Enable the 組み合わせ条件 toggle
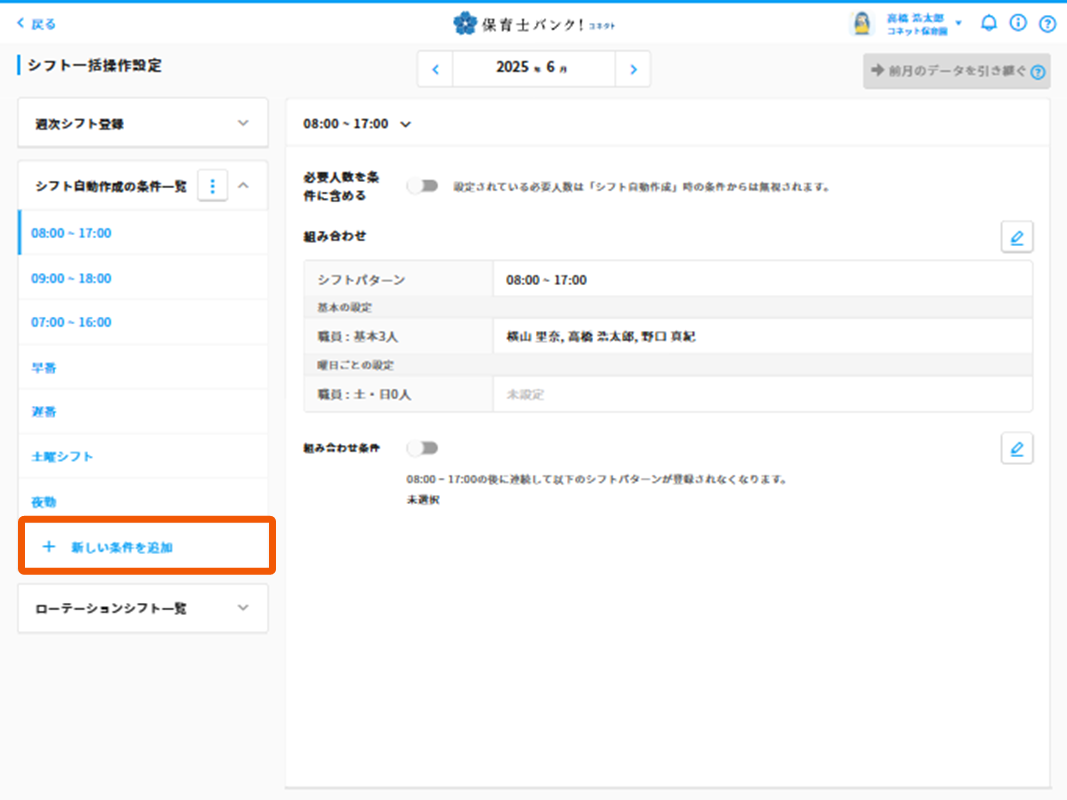This screenshot has height=800, width=1067. (423, 448)
